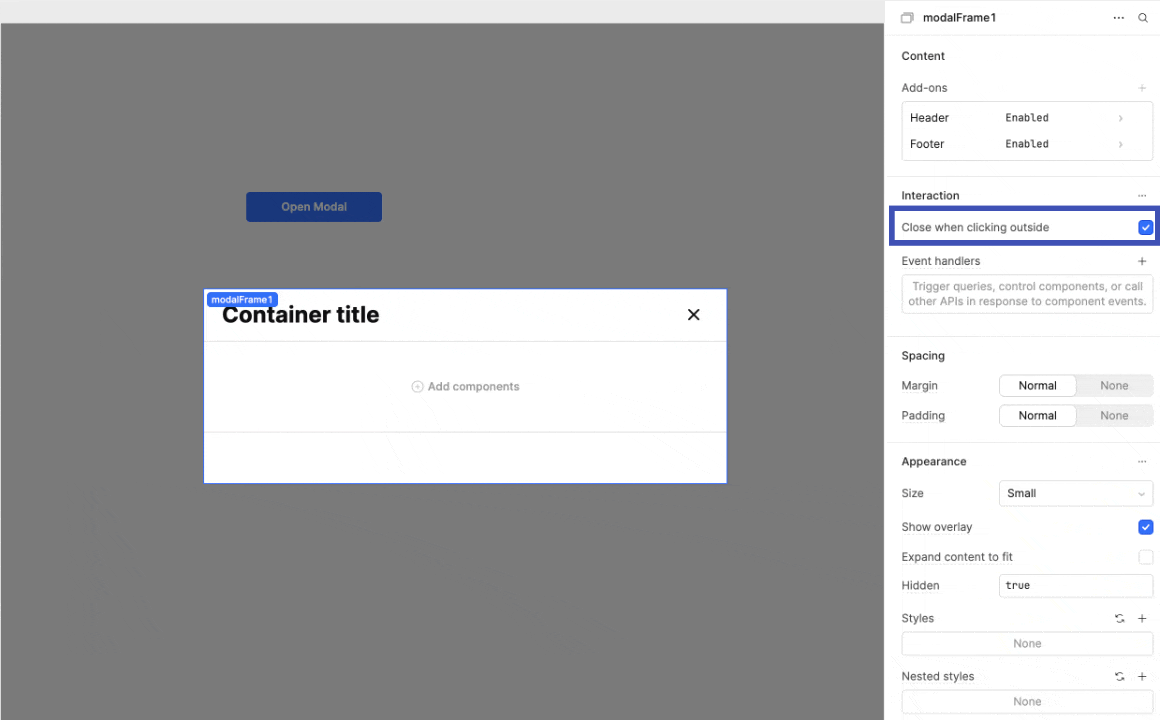1160x720 pixels.
Task: Click the reset icon next to Styles
Action: point(1120,618)
